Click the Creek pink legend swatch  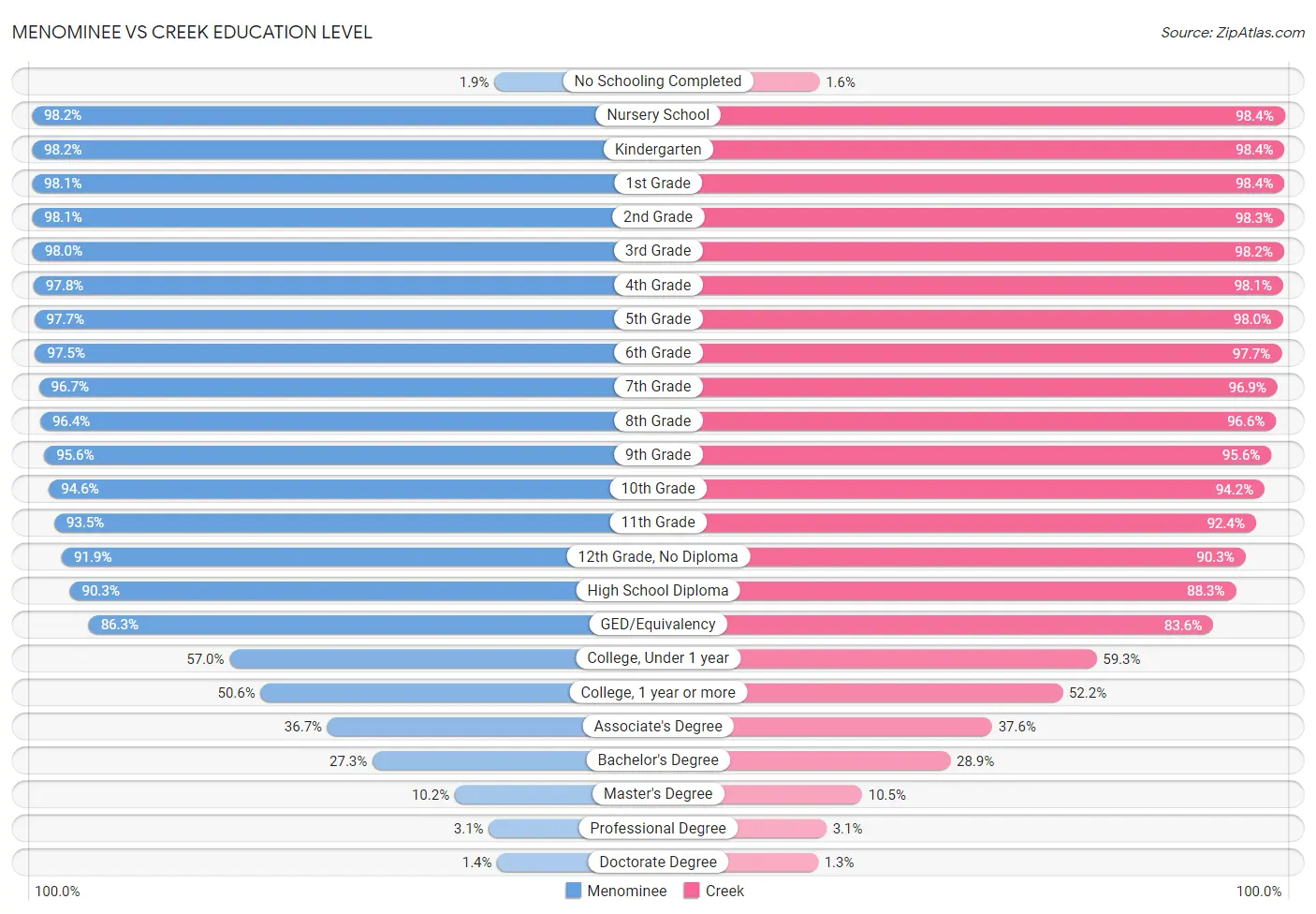(692, 891)
